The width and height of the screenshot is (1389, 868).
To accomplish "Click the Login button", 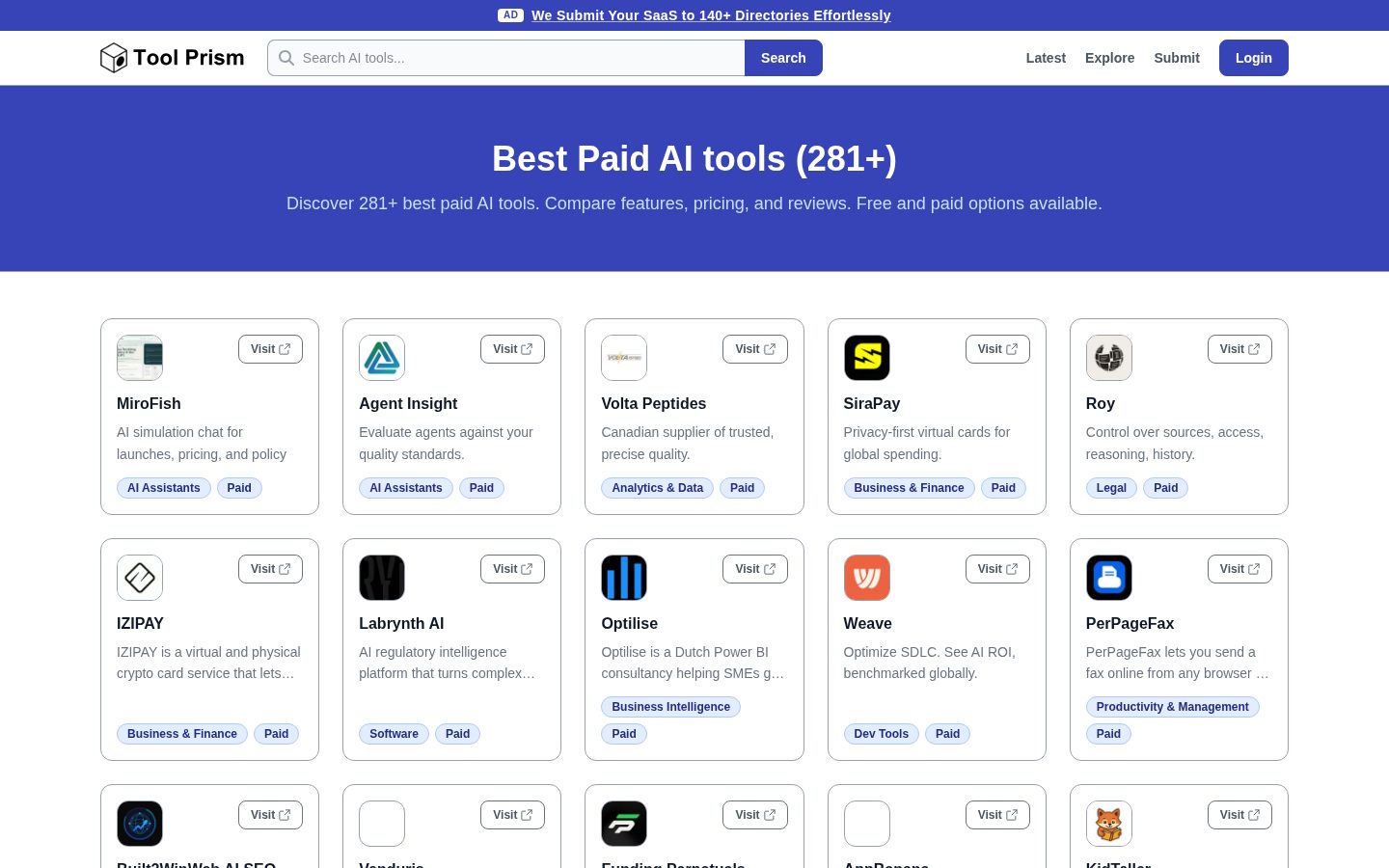I will 1254,58.
